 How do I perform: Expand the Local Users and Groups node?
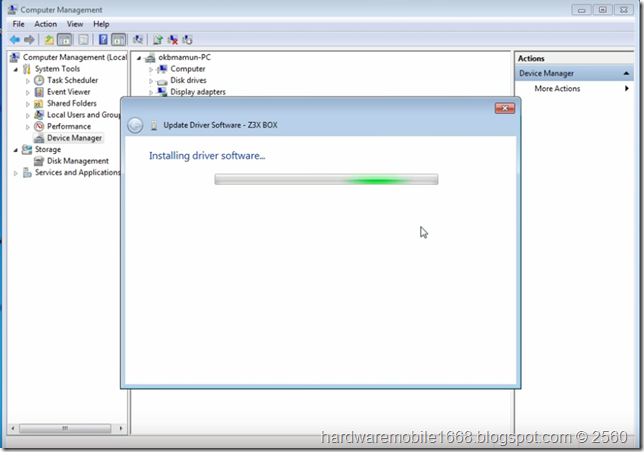(x=28, y=115)
